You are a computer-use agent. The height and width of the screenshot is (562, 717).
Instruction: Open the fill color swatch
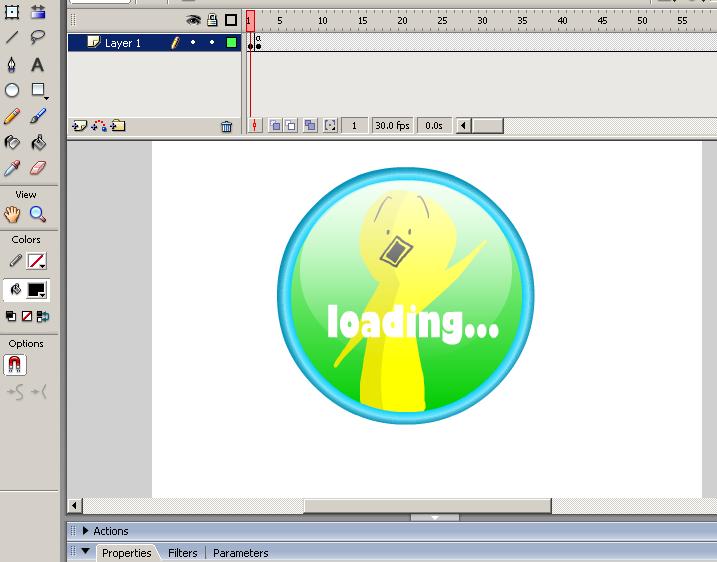click(37, 290)
